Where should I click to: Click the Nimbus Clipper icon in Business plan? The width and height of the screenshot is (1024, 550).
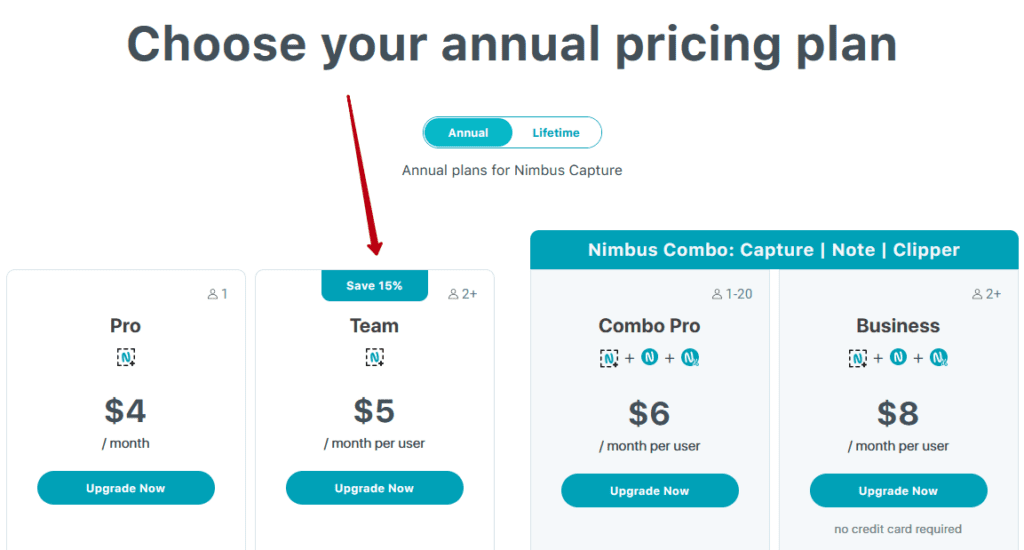939,357
